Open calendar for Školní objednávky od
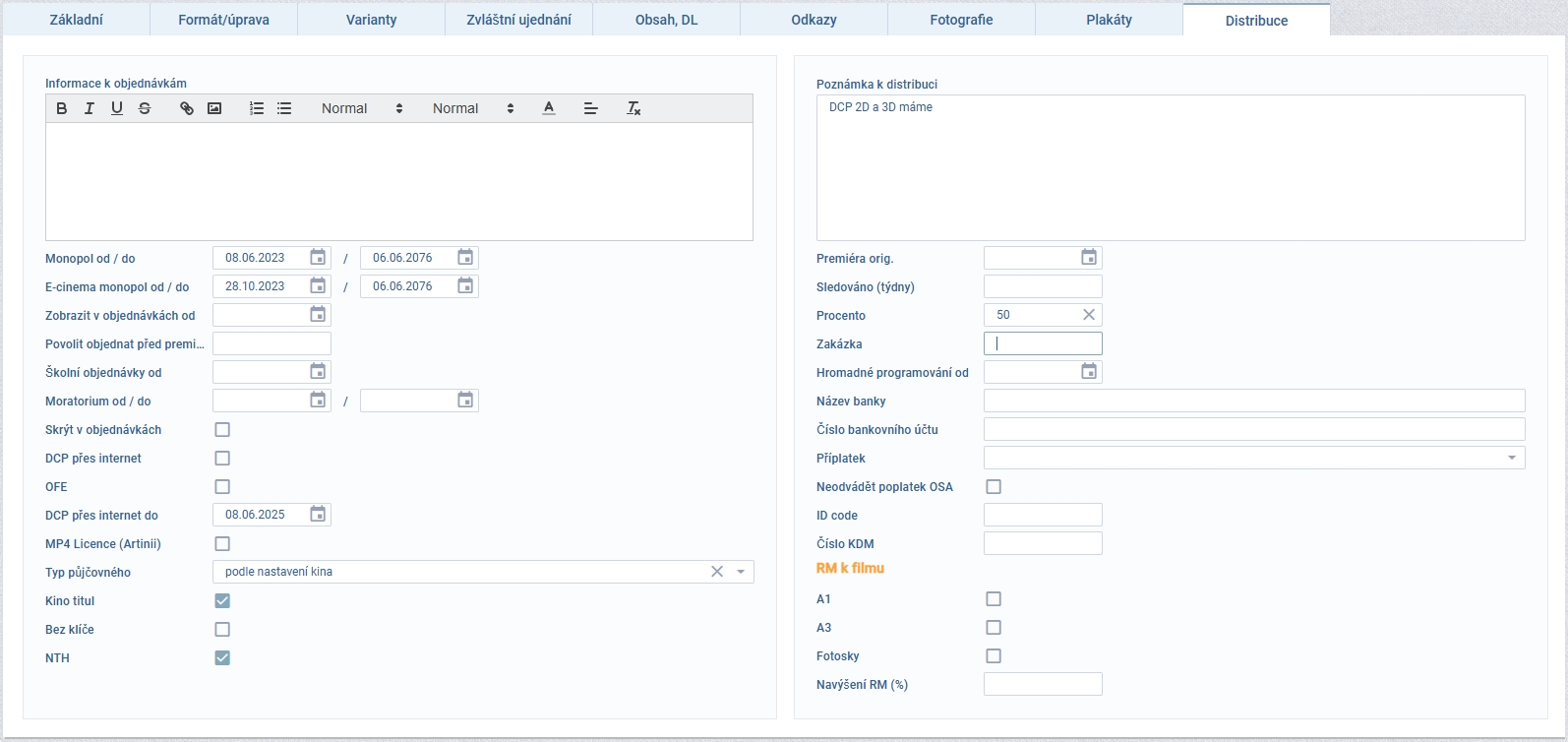1568x742 pixels. pos(318,372)
